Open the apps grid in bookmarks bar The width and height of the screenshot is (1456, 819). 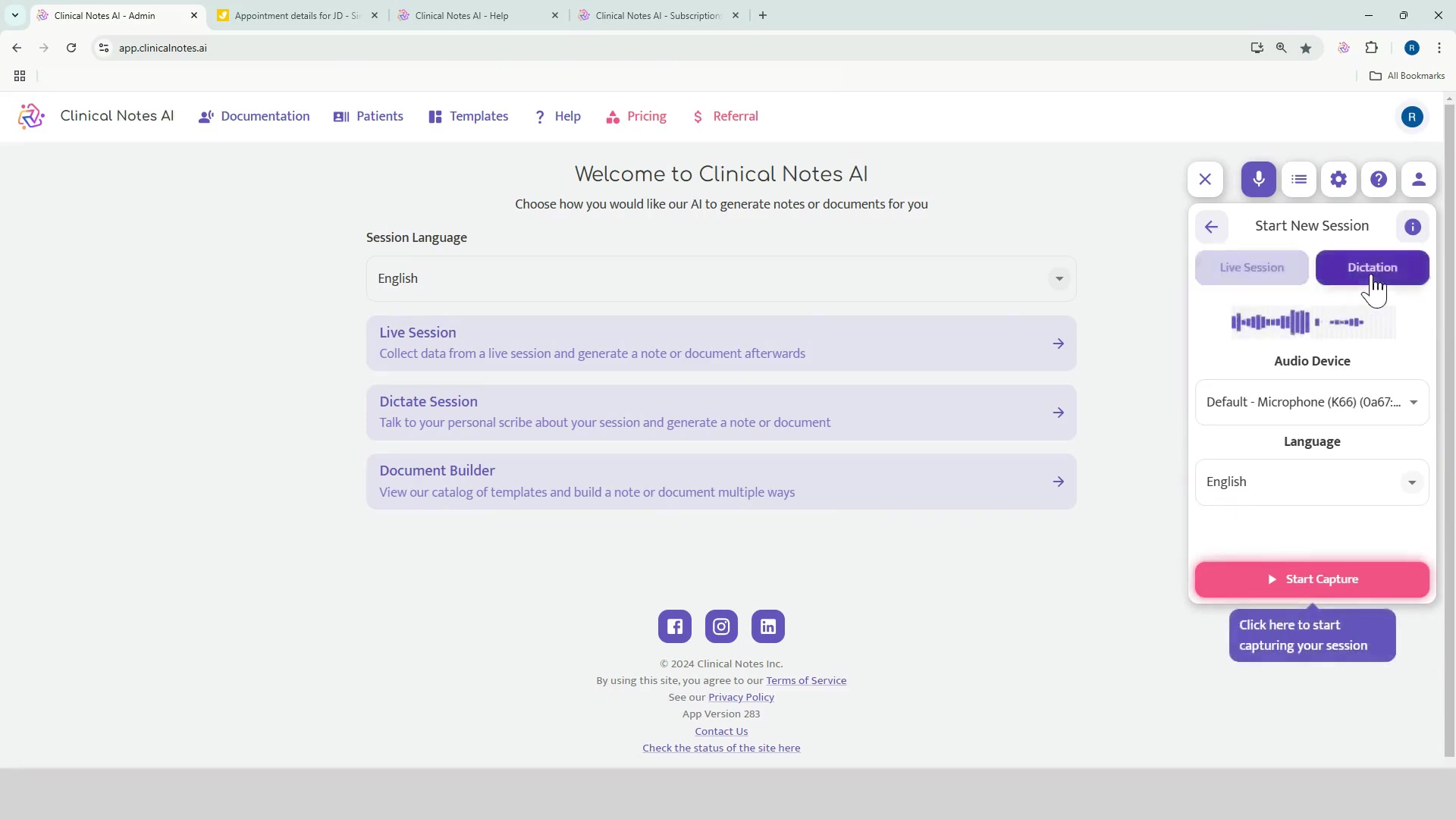[x=20, y=76]
